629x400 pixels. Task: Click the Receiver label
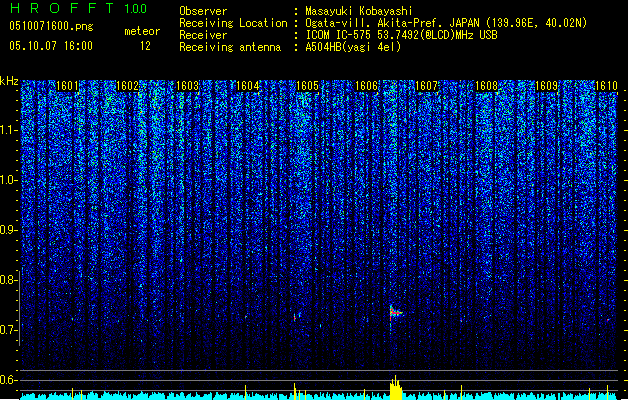tap(203, 35)
